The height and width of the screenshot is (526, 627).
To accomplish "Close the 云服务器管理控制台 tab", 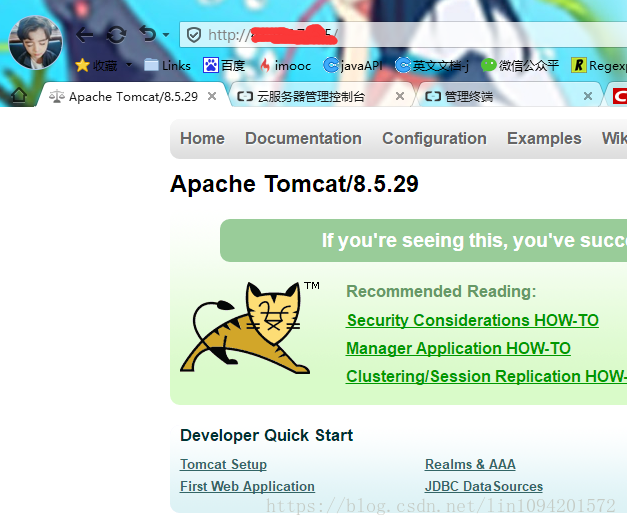I will (x=399, y=96).
